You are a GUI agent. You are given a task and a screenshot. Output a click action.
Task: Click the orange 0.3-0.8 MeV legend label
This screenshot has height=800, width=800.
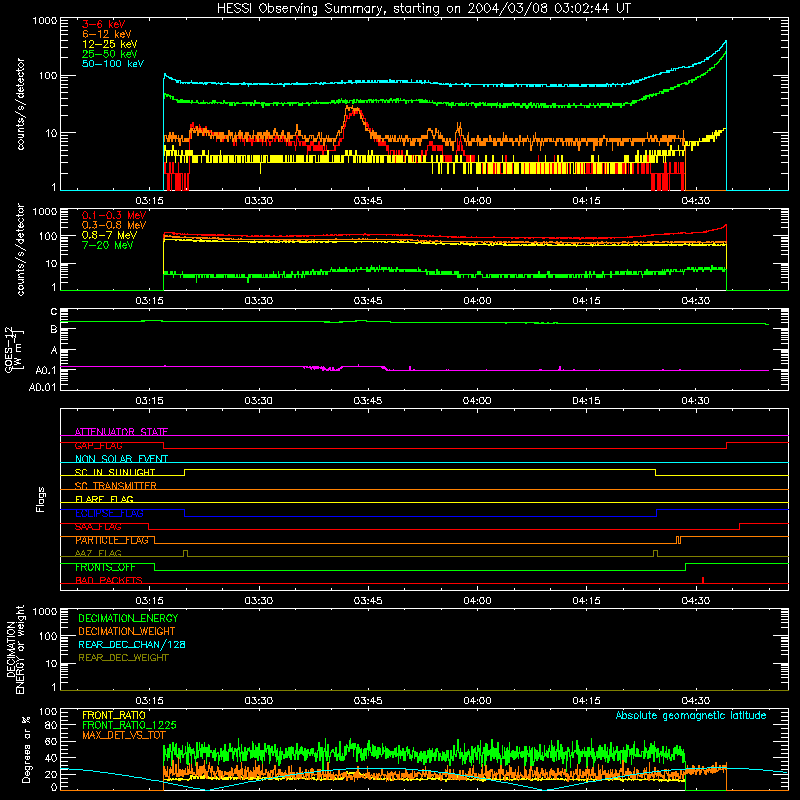(114, 226)
